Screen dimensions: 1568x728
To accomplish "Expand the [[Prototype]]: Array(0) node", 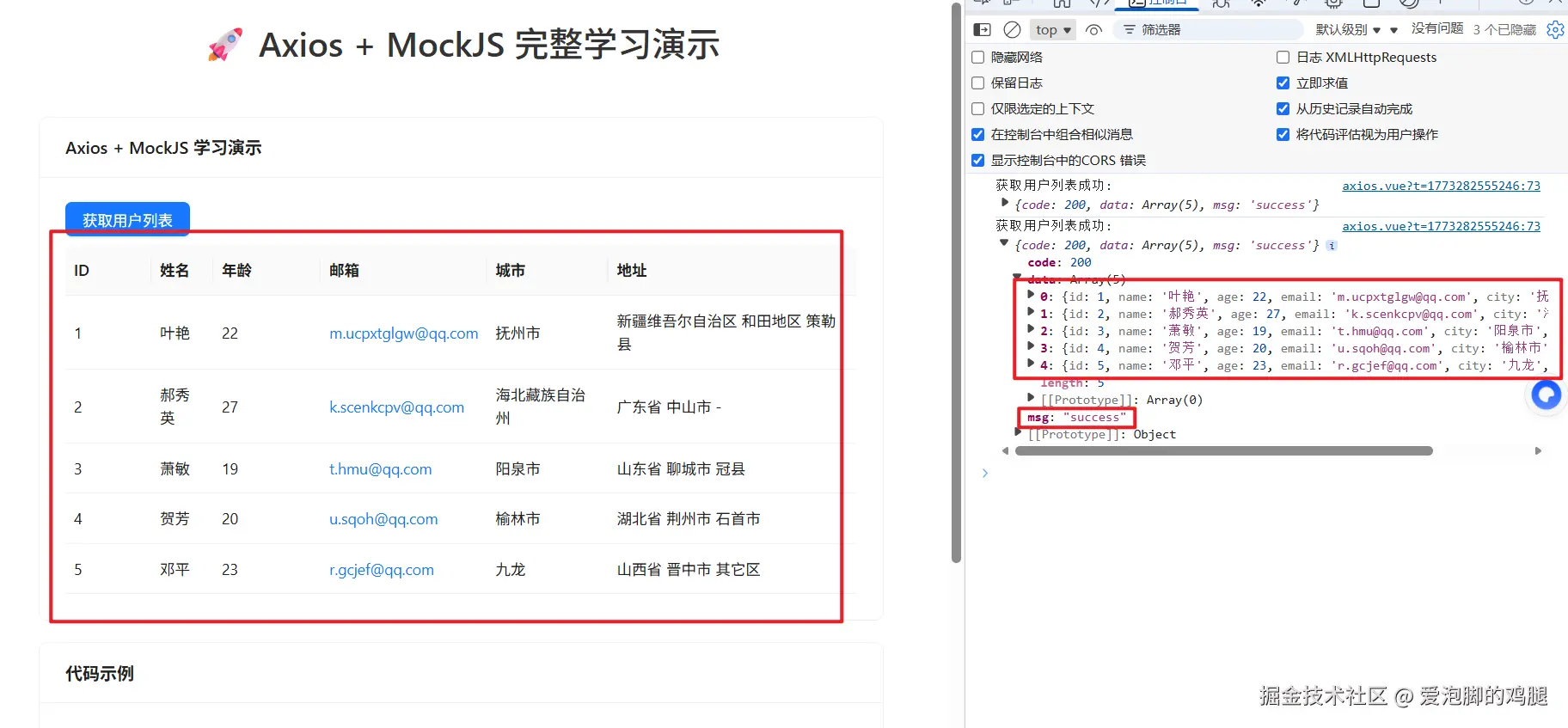I will point(1031,398).
